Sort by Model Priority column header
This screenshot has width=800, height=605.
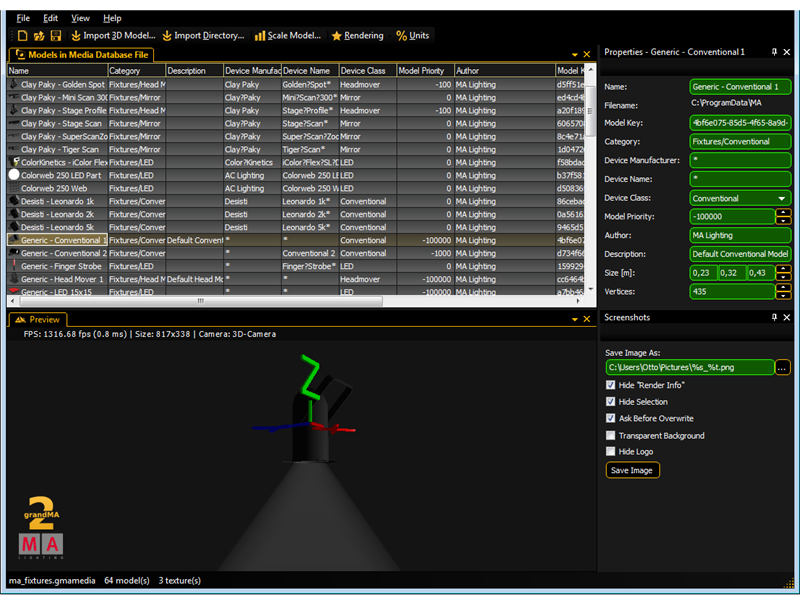click(x=425, y=71)
